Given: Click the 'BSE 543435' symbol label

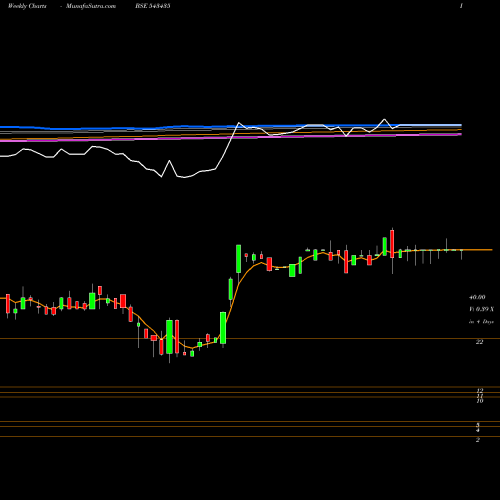Looking at the screenshot, I should click(x=153, y=6).
